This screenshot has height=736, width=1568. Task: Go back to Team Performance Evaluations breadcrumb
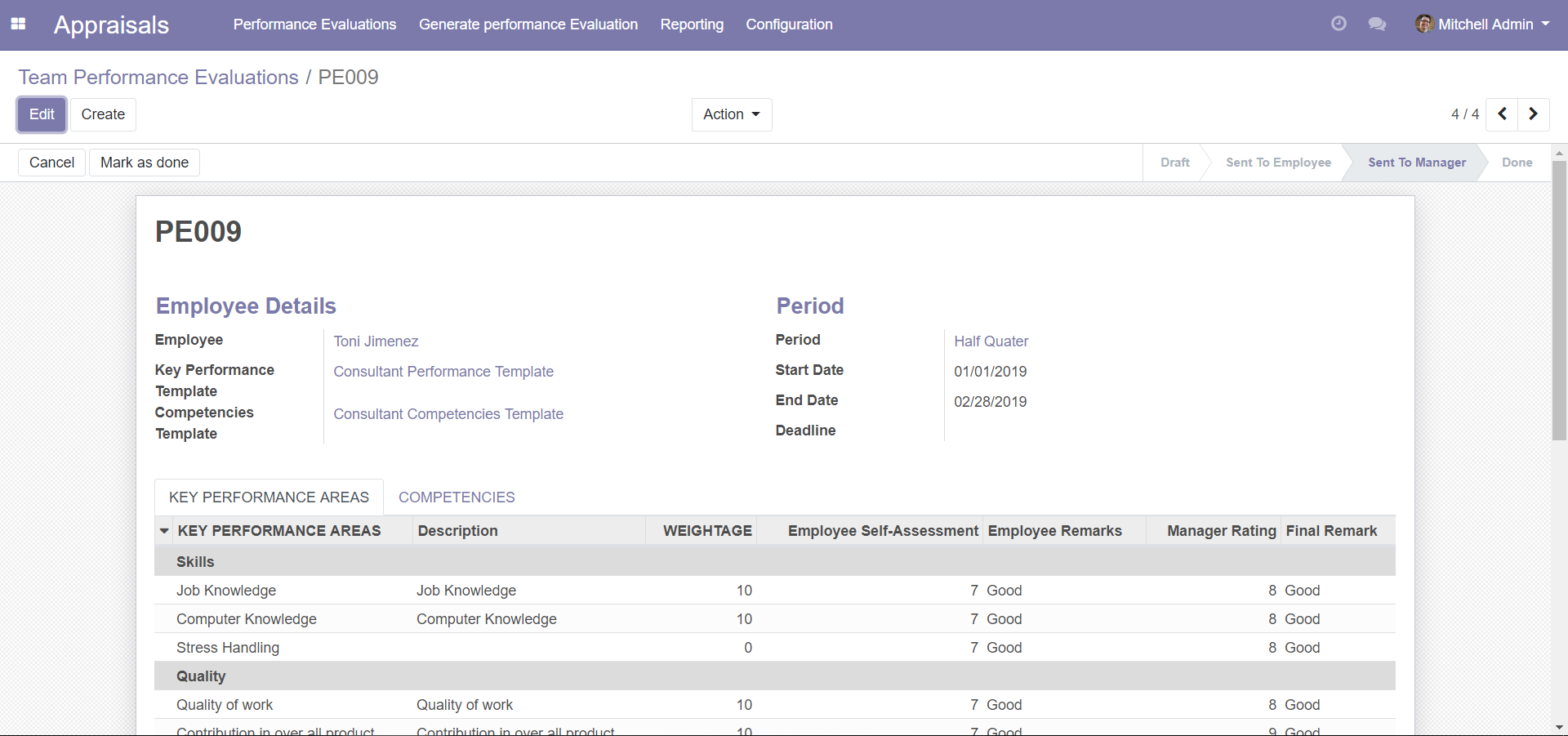click(158, 77)
